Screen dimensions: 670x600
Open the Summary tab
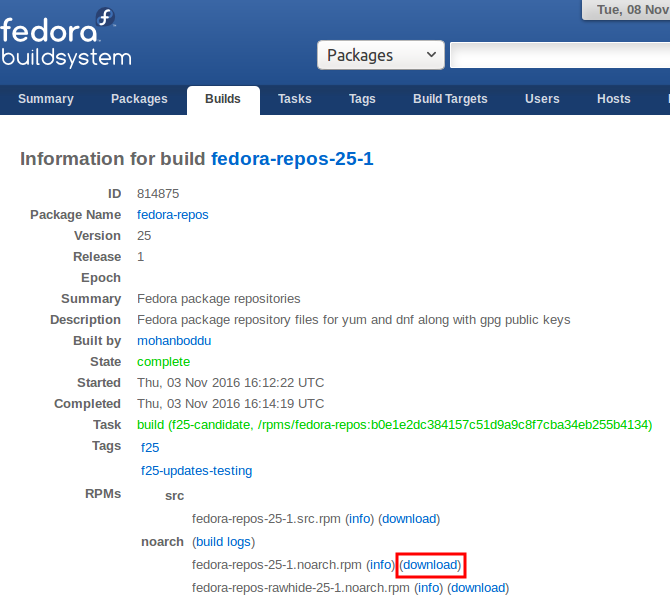[46, 99]
